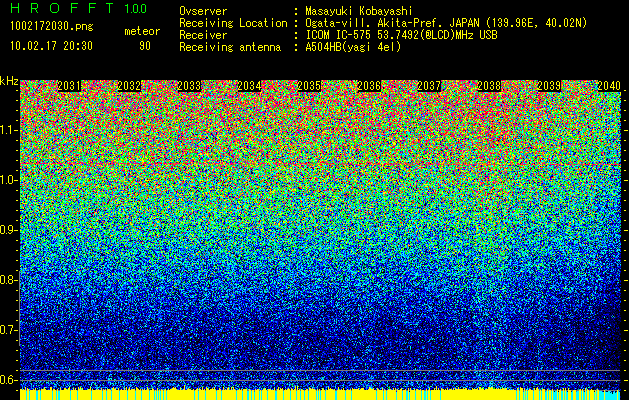
Task: Click the kHz axis unit label
Action: point(9,81)
